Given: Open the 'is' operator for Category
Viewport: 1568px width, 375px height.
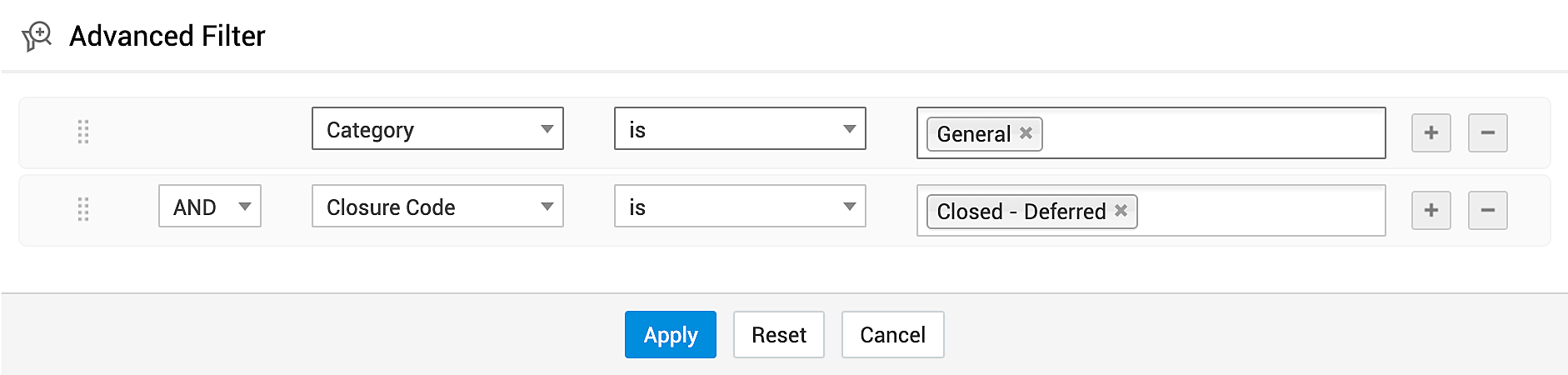Looking at the screenshot, I should point(740,129).
